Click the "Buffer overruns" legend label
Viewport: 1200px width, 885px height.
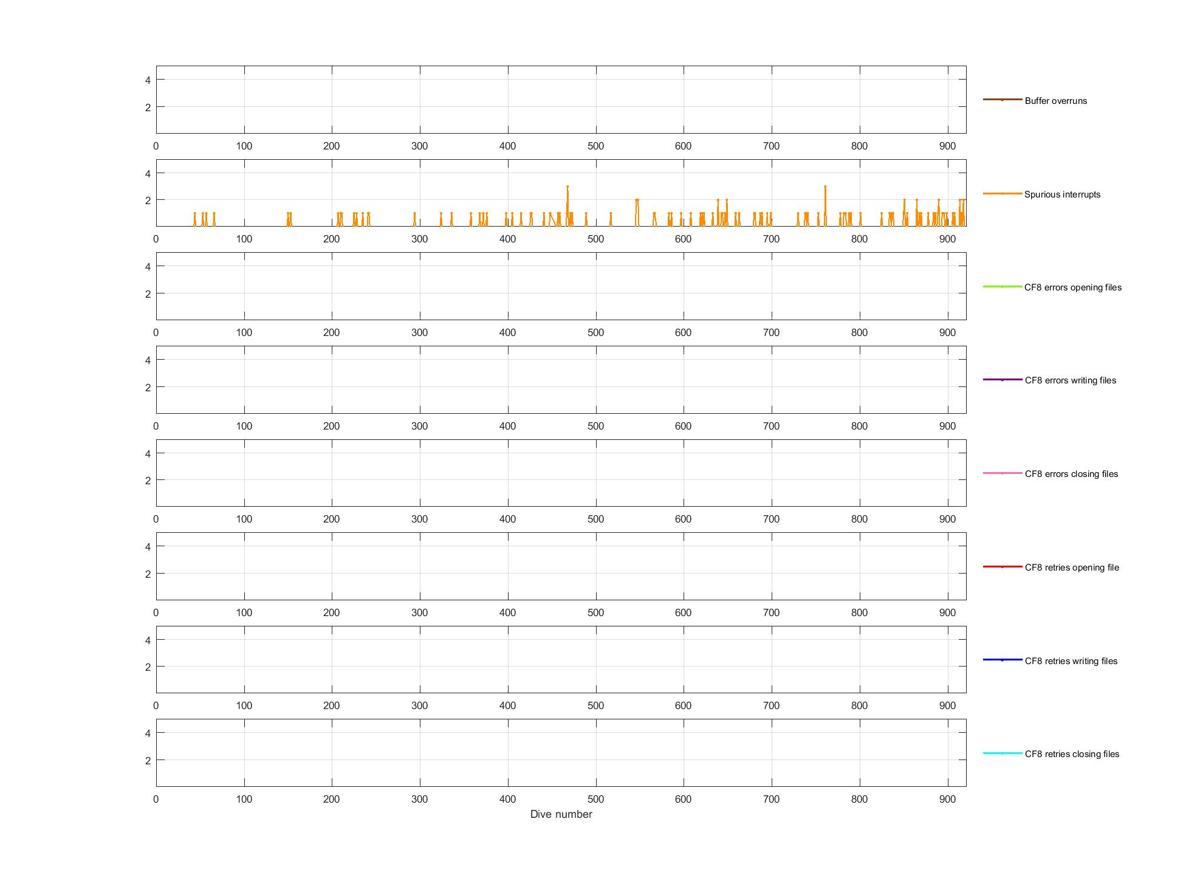tap(1055, 101)
